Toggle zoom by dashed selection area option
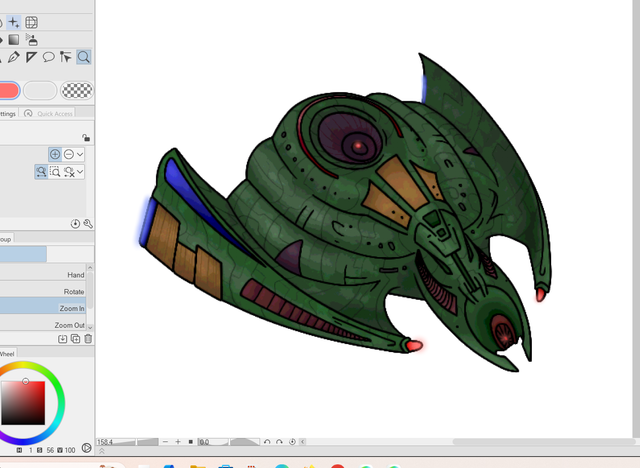The image size is (640, 468). point(55,172)
